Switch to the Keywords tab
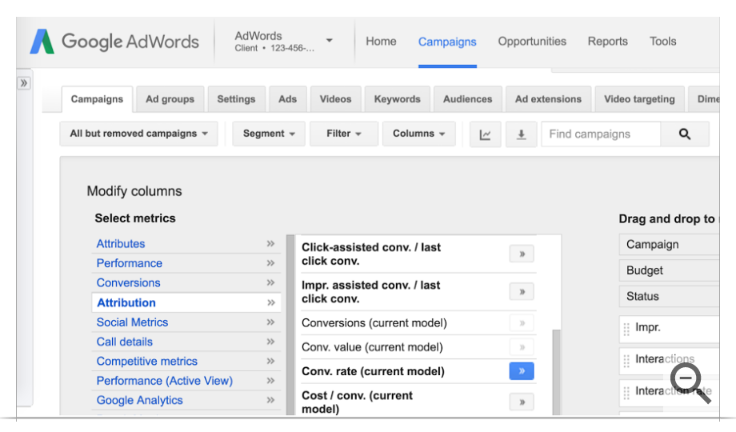The height and width of the screenshot is (432, 736). pyautogui.click(x=397, y=99)
